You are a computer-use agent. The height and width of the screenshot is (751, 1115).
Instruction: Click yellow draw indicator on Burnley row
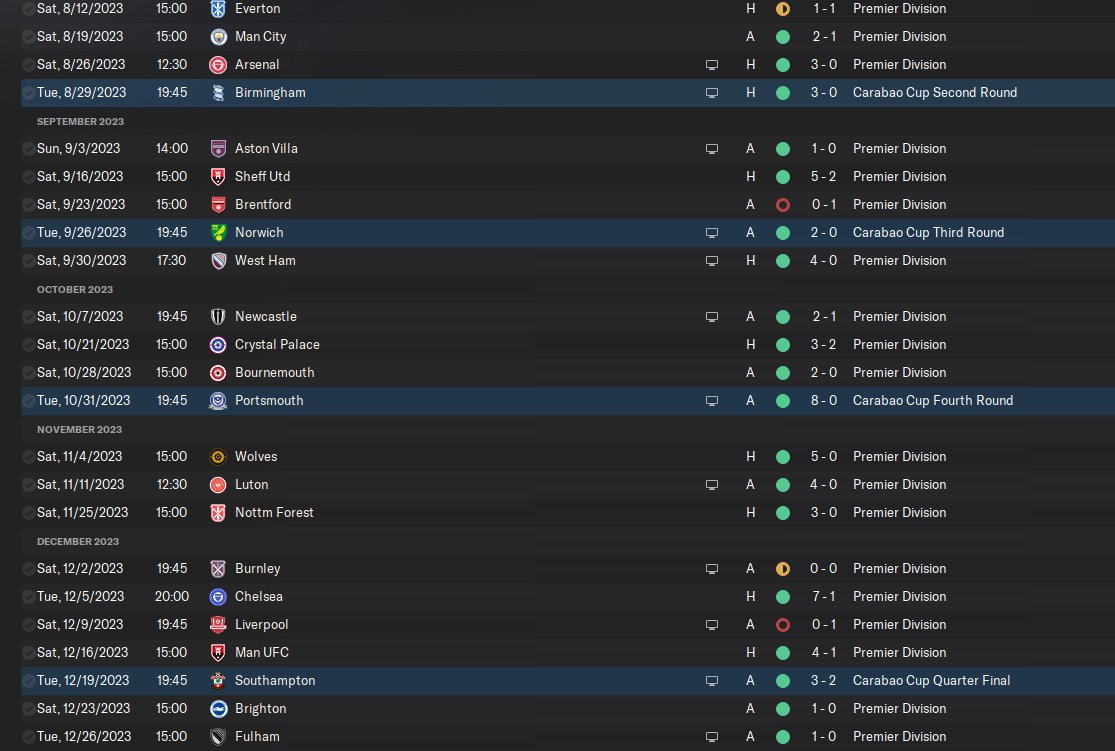click(x=783, y=568)
